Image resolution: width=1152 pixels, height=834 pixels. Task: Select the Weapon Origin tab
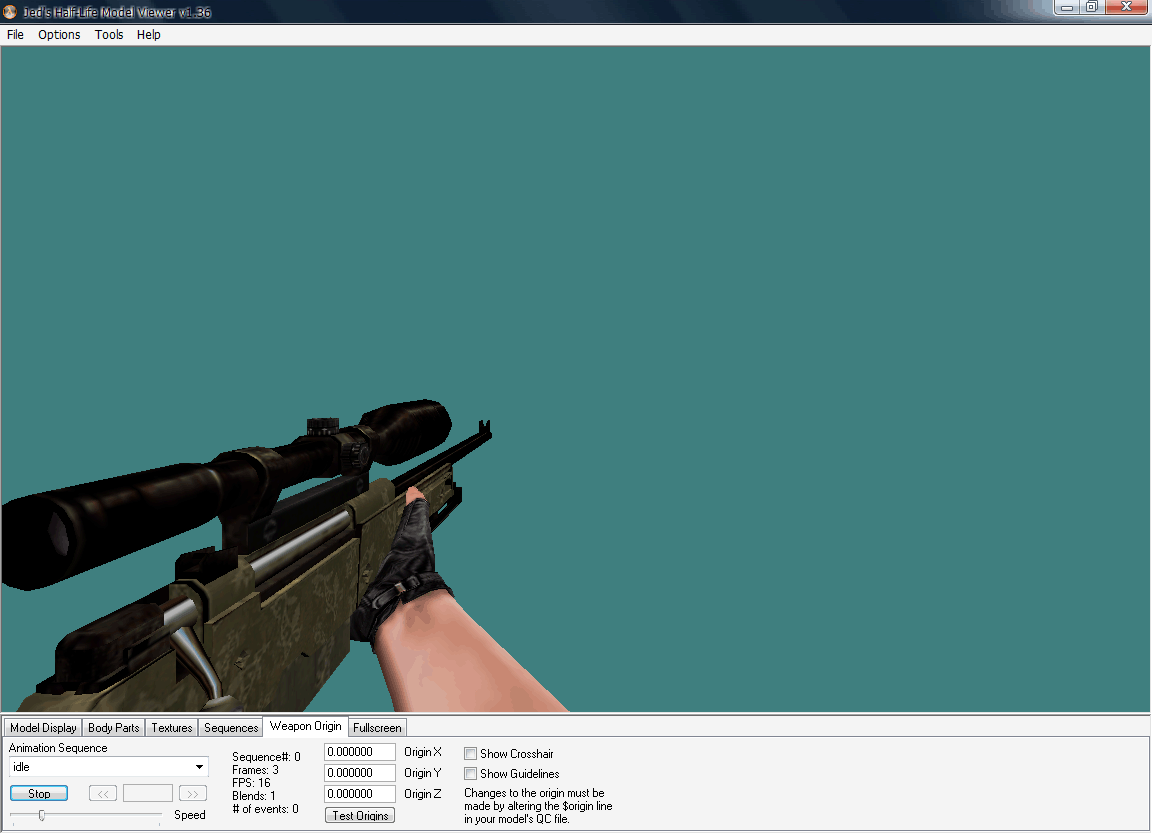coord(306,726)
